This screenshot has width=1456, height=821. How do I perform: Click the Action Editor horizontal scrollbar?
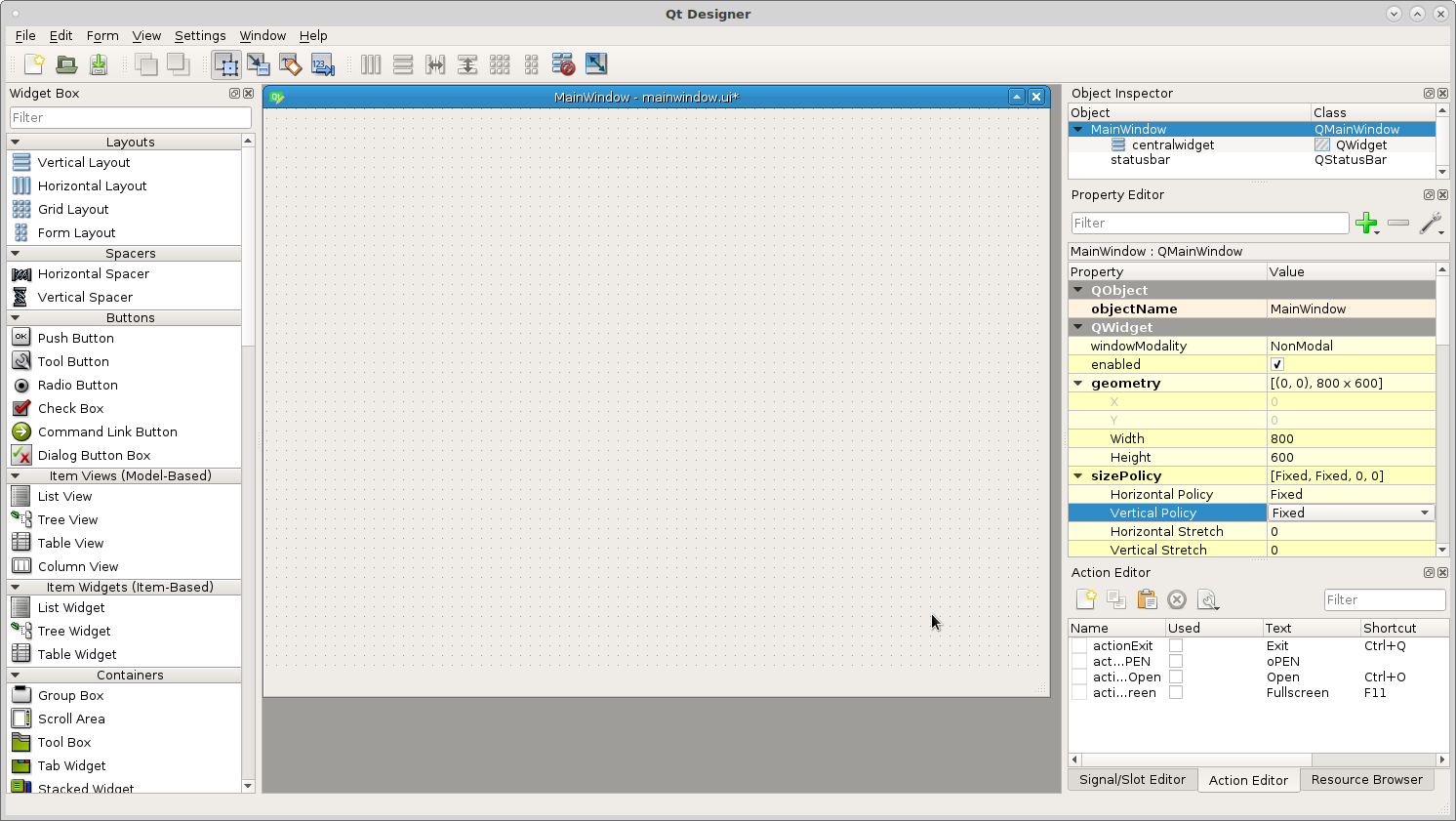[1258, 759]
